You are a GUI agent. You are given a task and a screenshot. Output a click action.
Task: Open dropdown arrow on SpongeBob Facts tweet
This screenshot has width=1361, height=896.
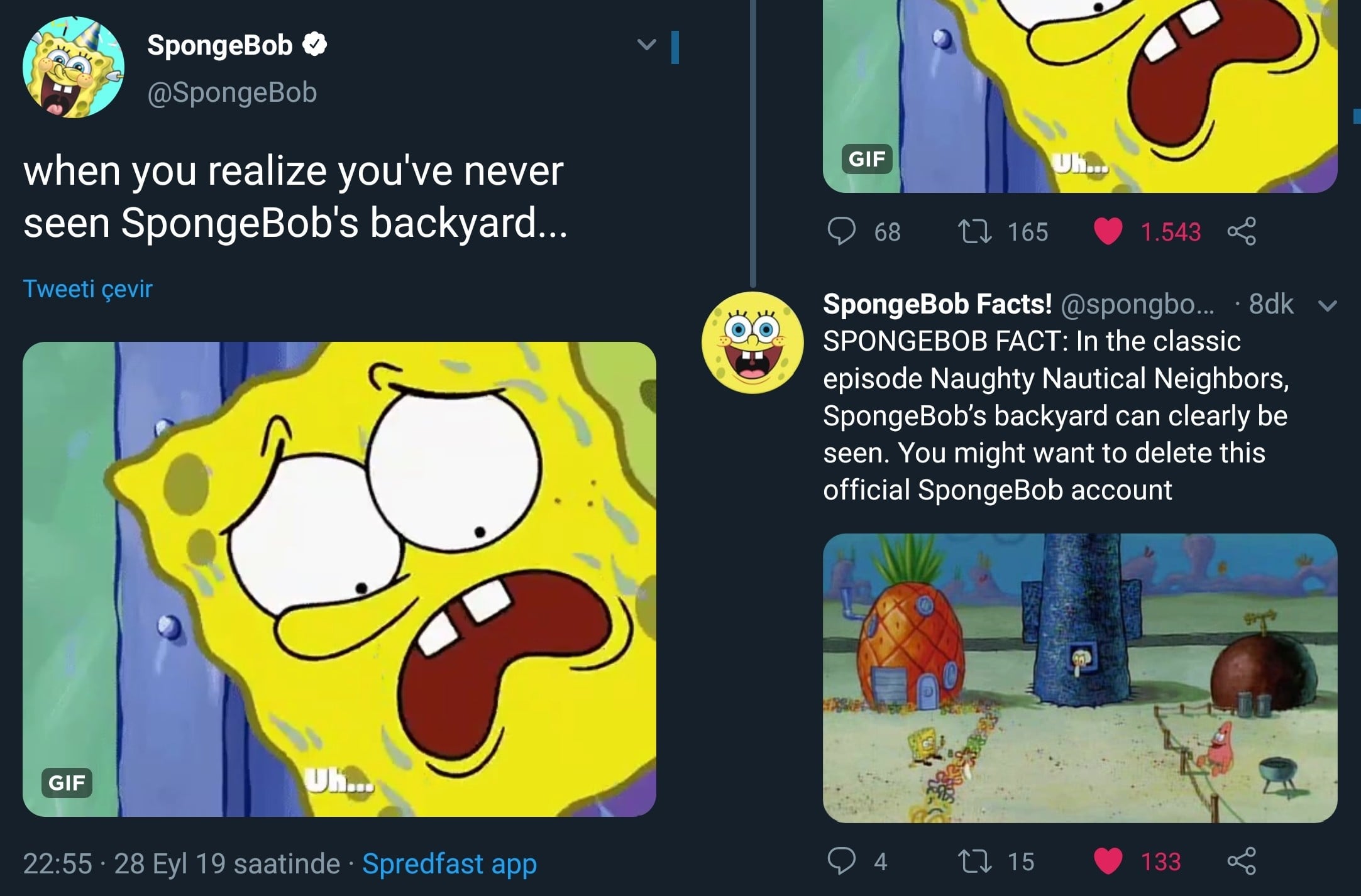click(1327, 306)
